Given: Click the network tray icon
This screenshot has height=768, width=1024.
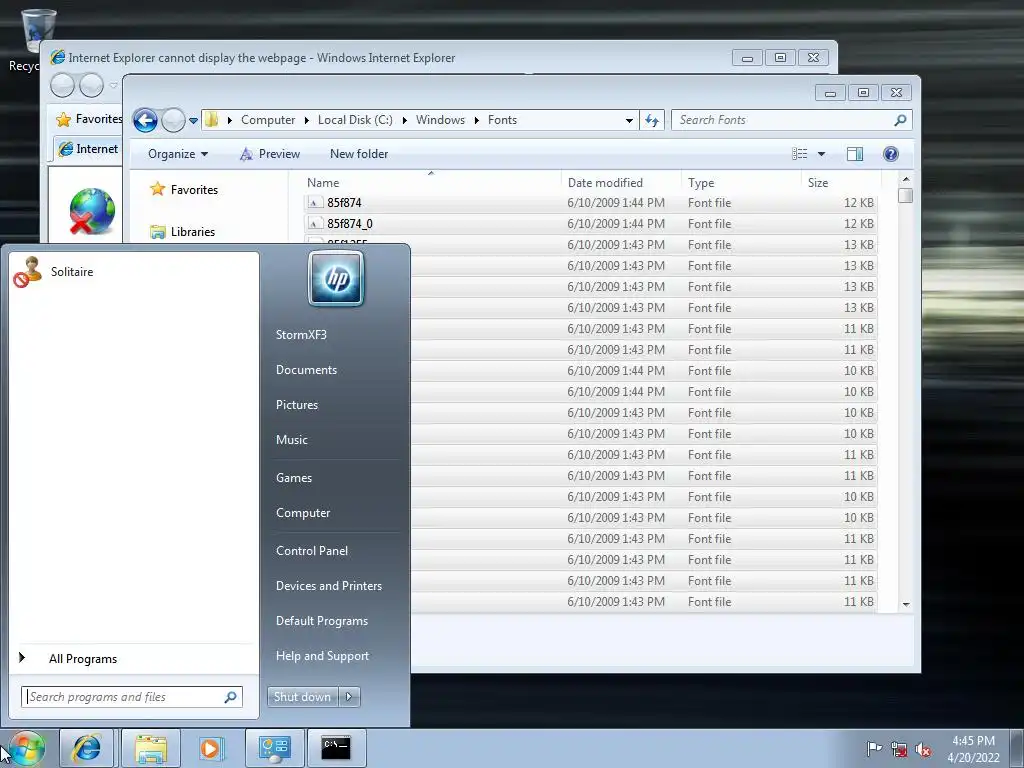Looking at the screenshot, I should 899,749.
